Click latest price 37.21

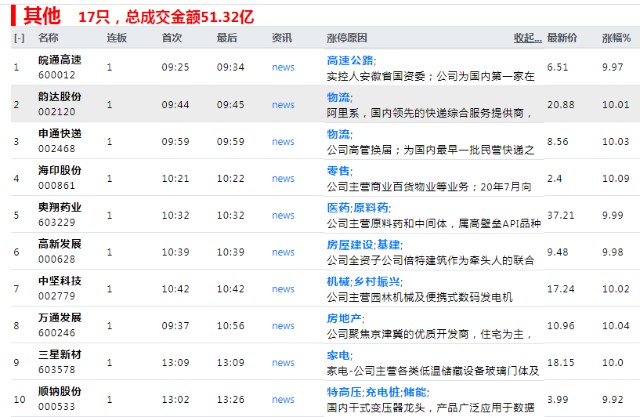[x=560, y=215]
